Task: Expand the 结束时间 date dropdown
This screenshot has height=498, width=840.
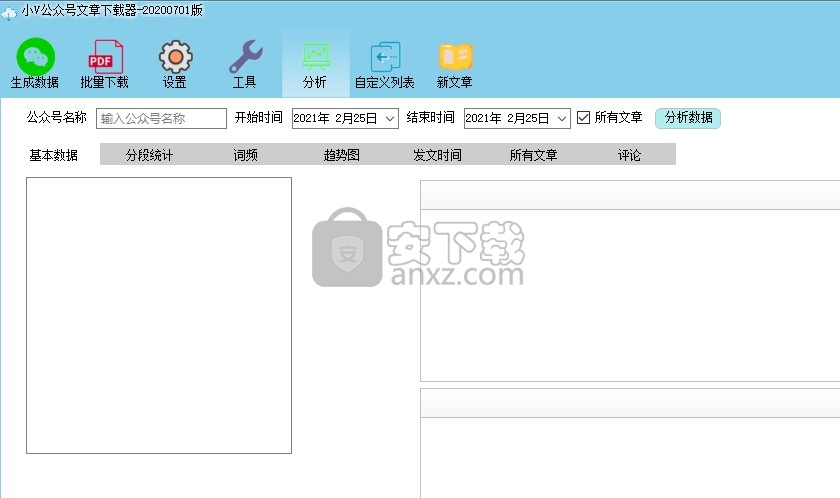Action: [x=562, y=118]
